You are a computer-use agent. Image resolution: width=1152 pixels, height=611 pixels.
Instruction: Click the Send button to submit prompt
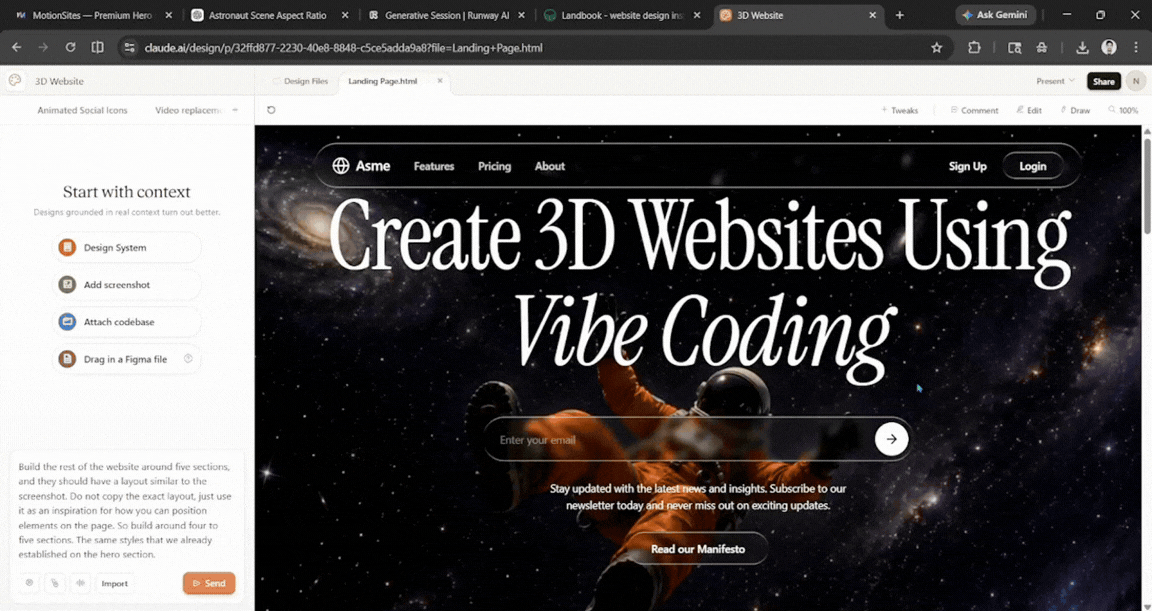click(x=209, y=582)
